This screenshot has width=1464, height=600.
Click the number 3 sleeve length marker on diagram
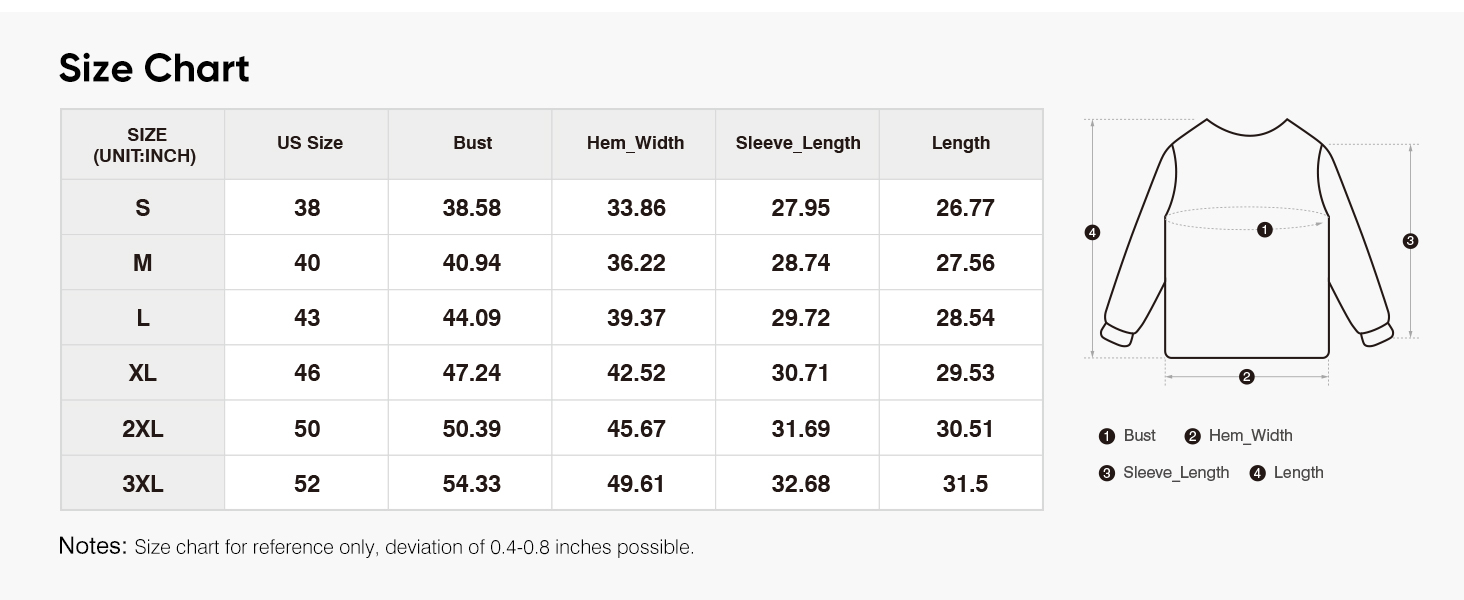pyautogui.click(x=1410, y=241)
